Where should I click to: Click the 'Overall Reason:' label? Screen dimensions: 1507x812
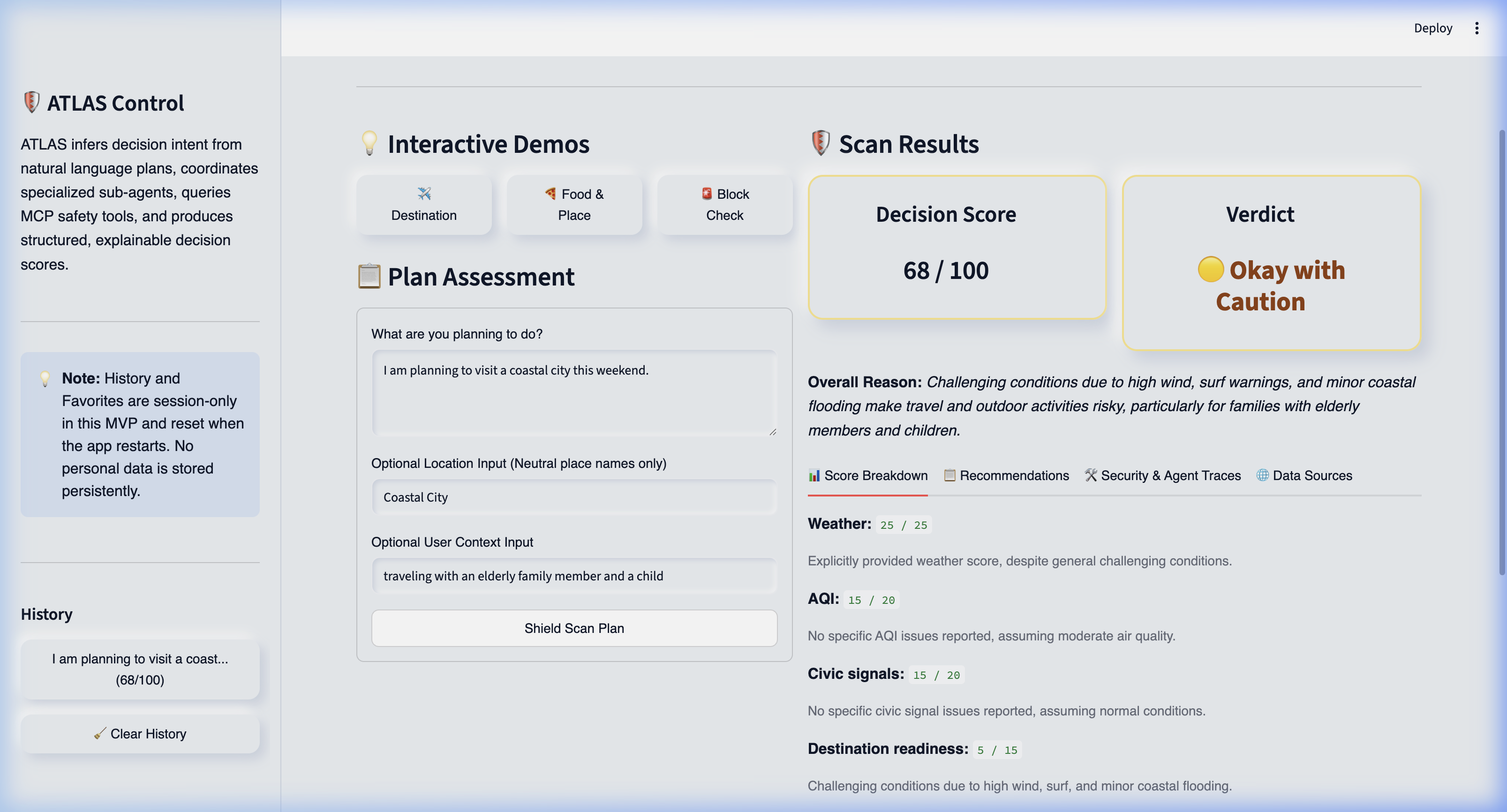865,382
